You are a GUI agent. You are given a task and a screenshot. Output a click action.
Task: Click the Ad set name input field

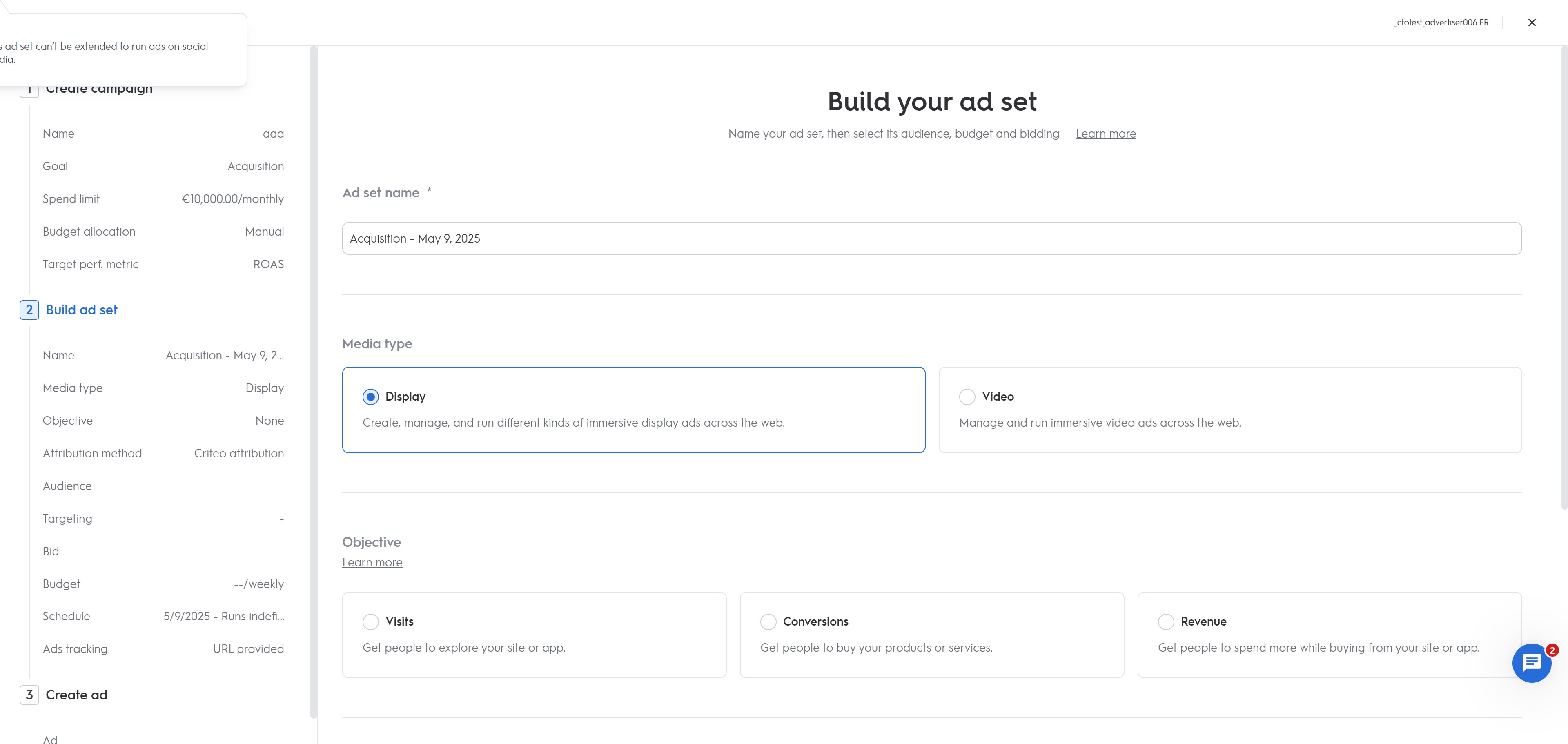tap(931, 238)
